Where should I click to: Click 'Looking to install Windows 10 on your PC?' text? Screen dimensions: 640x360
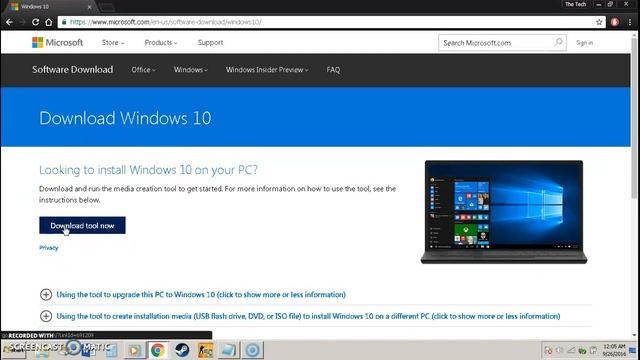pyautogui.click(x=148, y=170)
